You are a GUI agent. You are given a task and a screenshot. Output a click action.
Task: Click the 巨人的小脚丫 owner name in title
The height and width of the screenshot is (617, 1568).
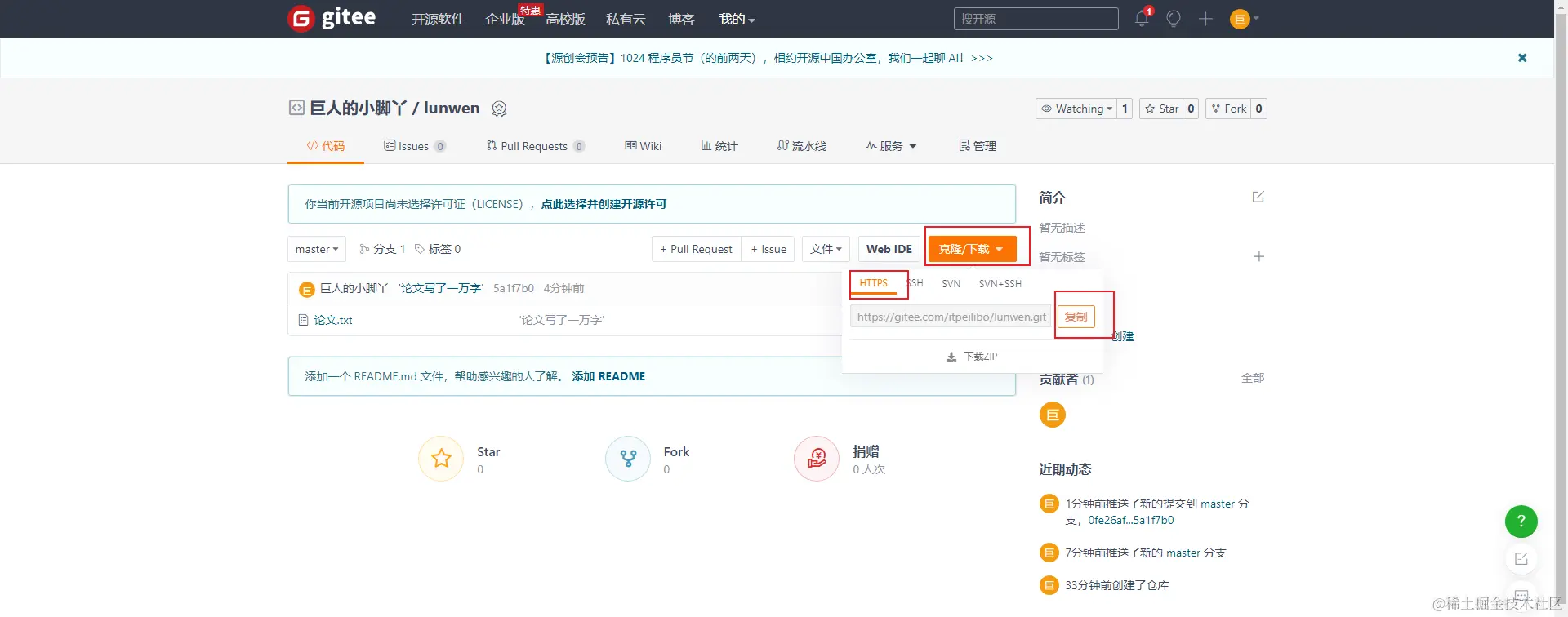point(358,108)
